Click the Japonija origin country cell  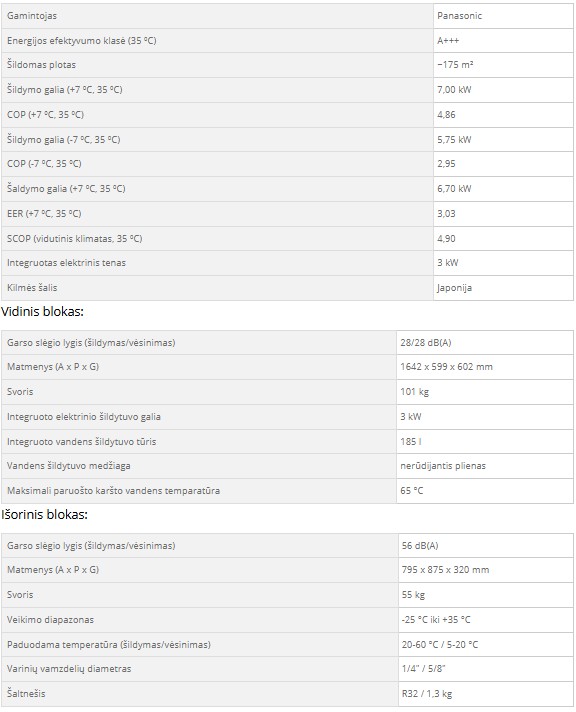[x=503, y=288]
